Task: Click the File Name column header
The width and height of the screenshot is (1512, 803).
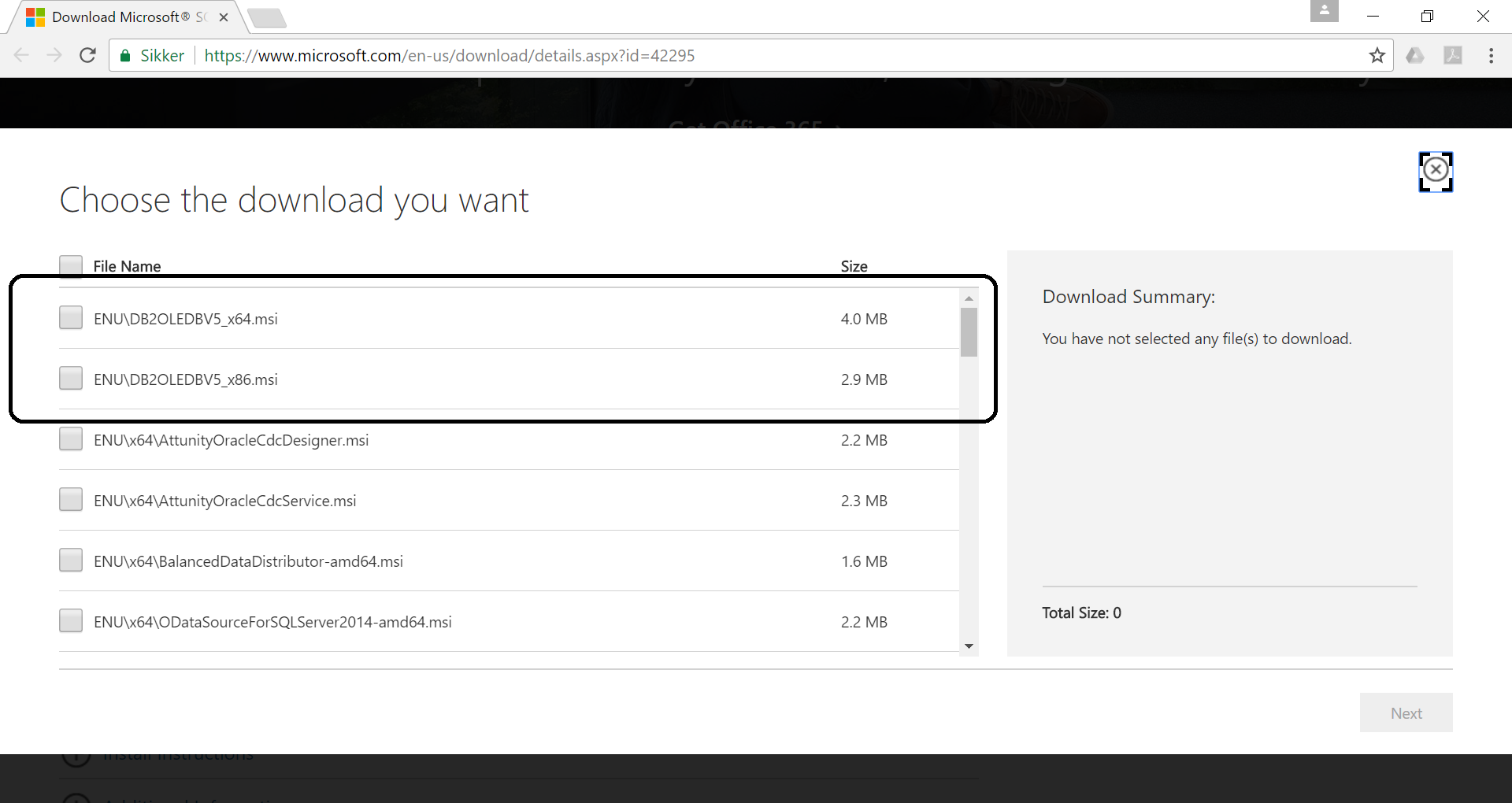Action: (x=127, y=266)
